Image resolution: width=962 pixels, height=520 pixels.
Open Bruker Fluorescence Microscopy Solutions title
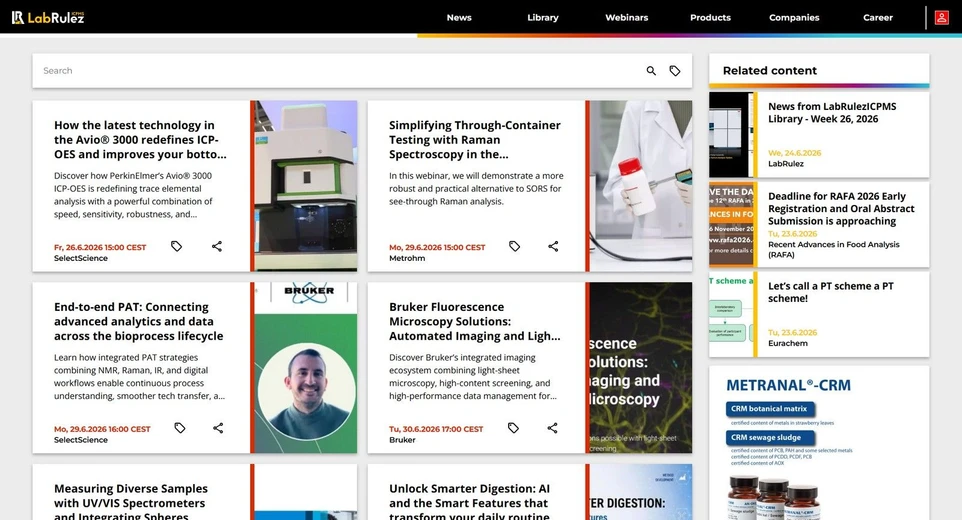coord(474,321)
